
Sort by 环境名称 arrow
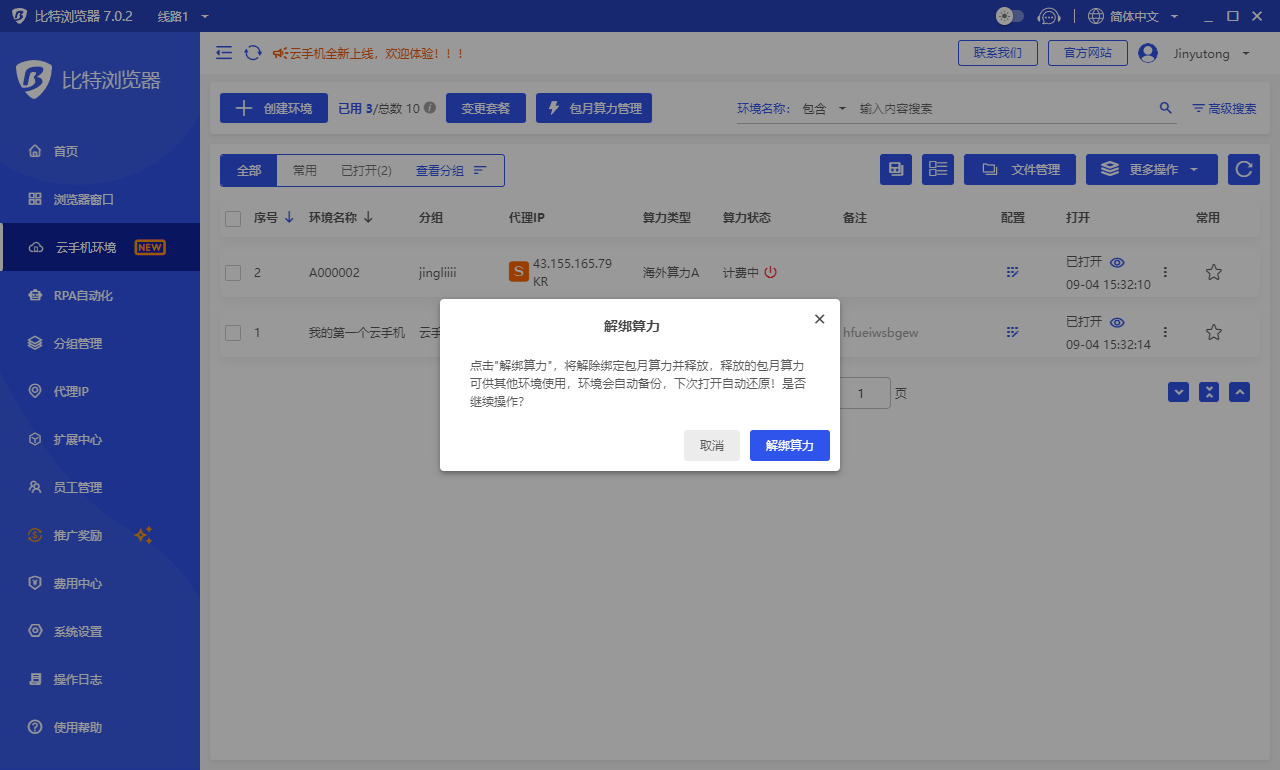click(x=368, y=217)
